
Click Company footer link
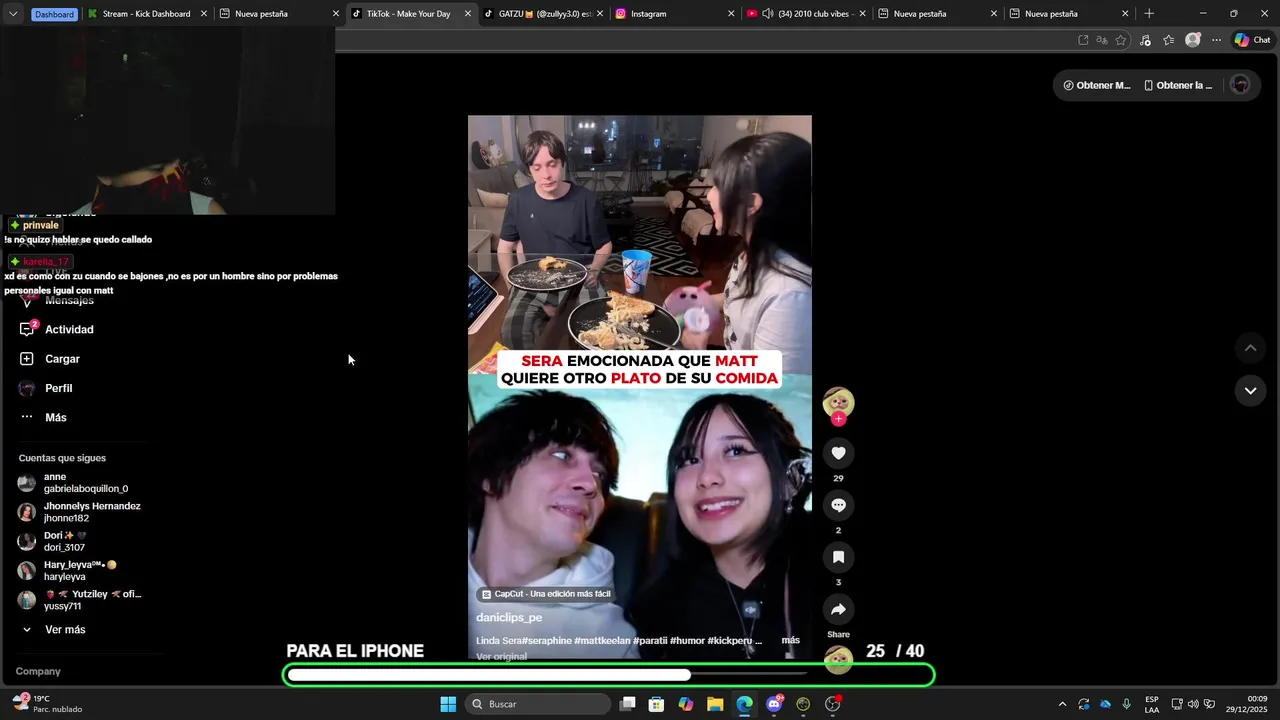pos(38,671)
